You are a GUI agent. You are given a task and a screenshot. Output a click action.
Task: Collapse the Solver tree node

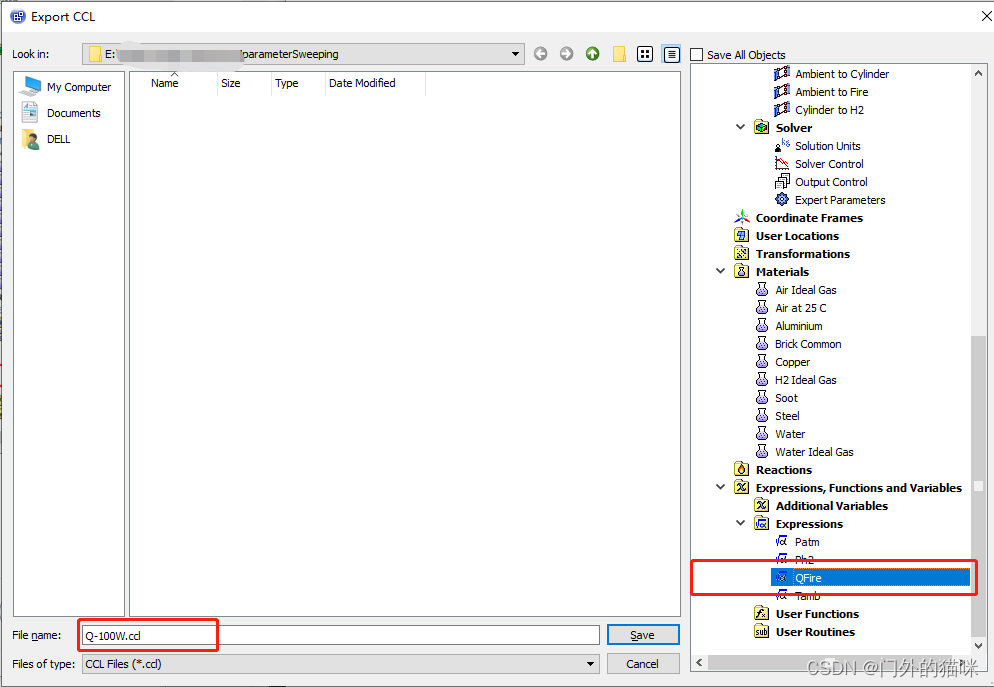740,127
